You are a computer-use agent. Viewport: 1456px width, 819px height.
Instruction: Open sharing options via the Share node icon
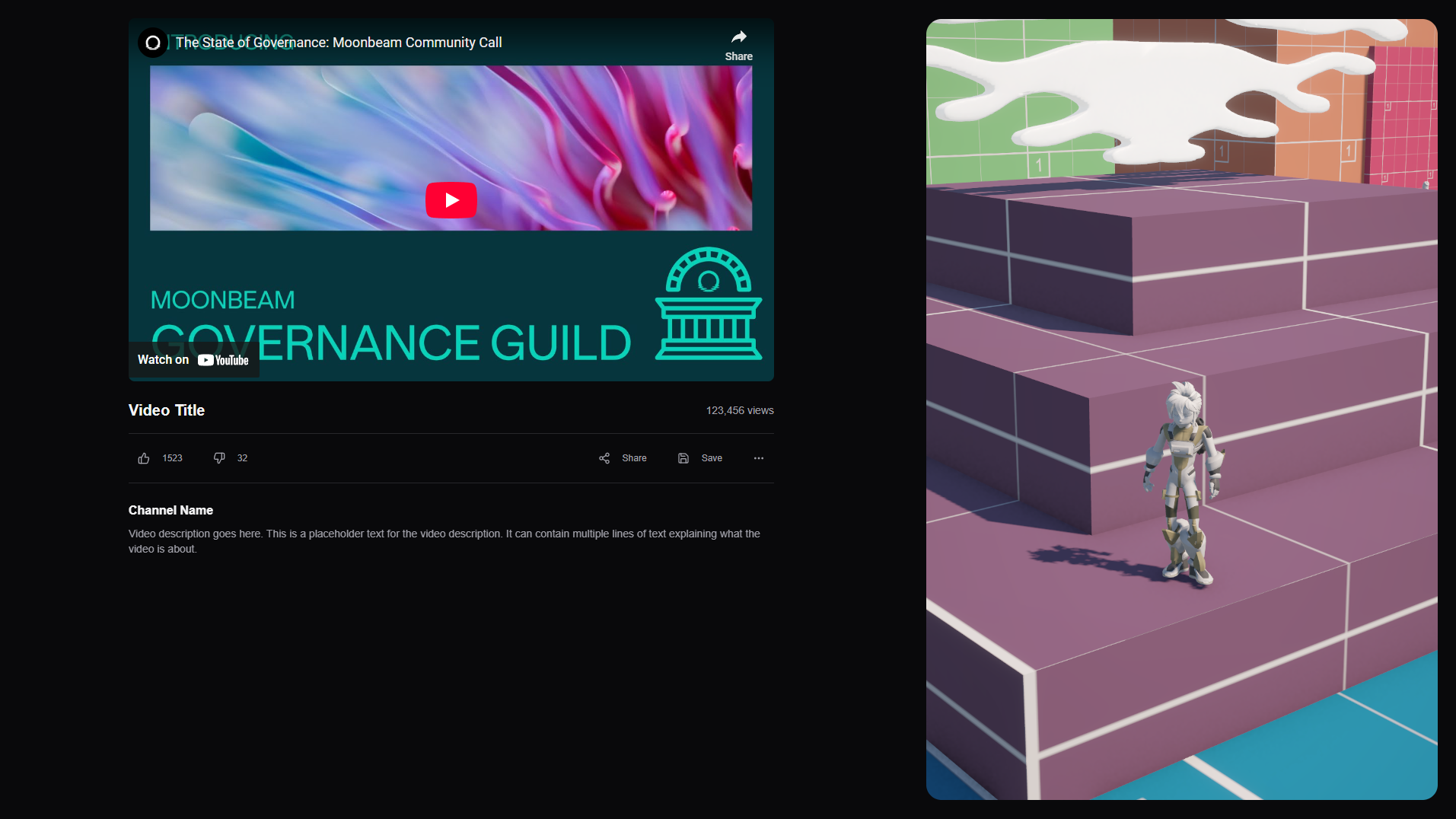click(x=604, y=457)
